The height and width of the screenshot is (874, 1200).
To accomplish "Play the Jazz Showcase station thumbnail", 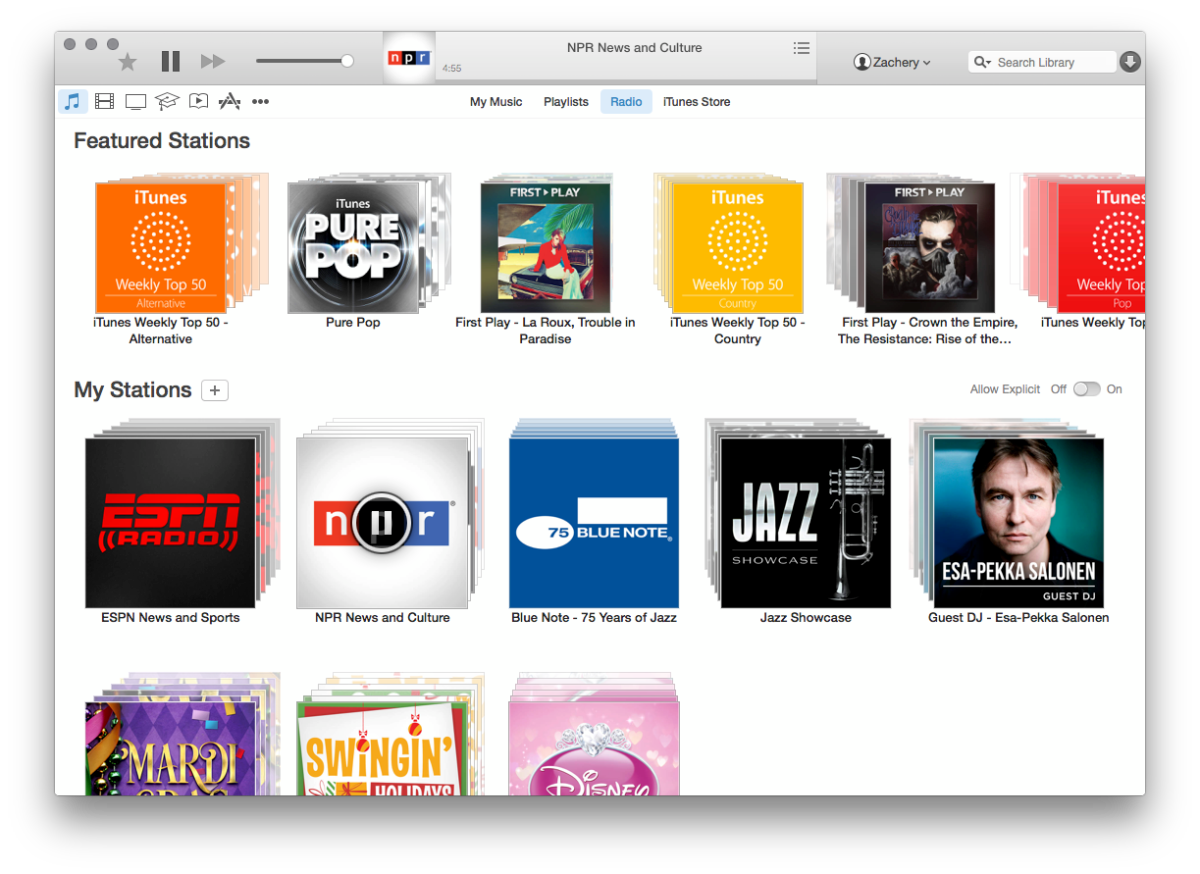I will pyautogui.click(x=805, y=523).
